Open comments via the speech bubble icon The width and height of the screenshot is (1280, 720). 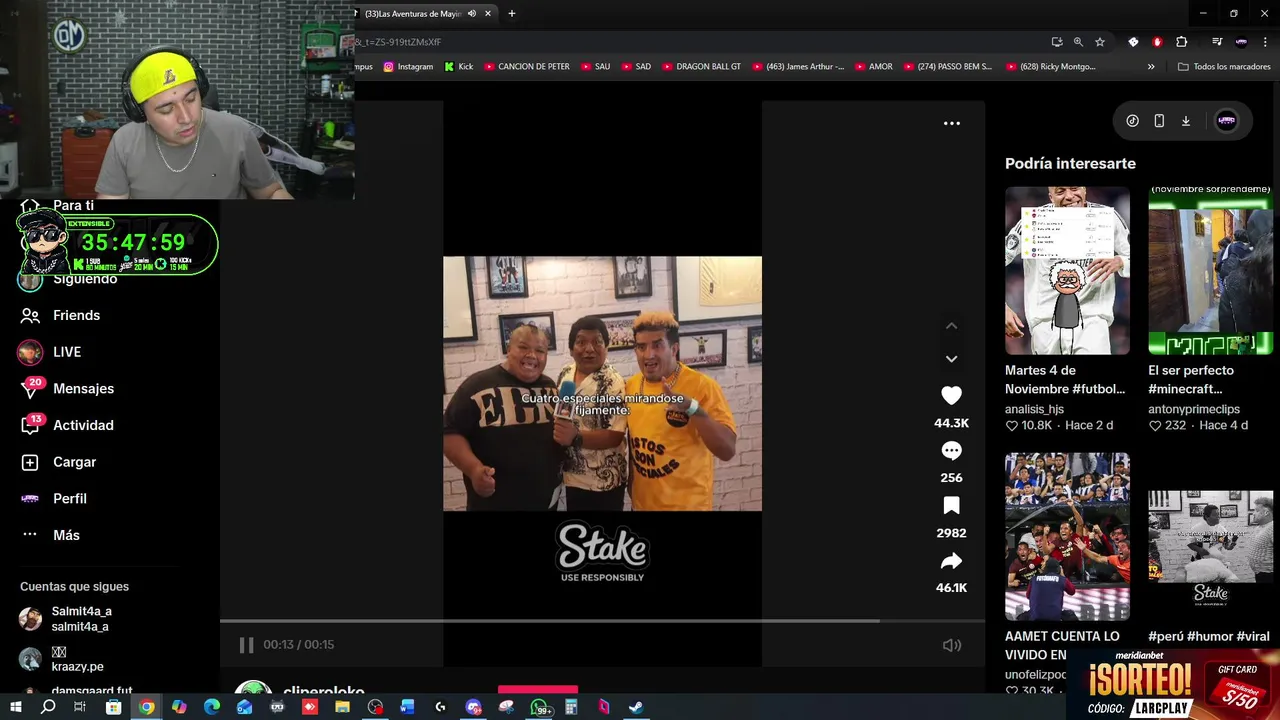click(x=951, y=451)
